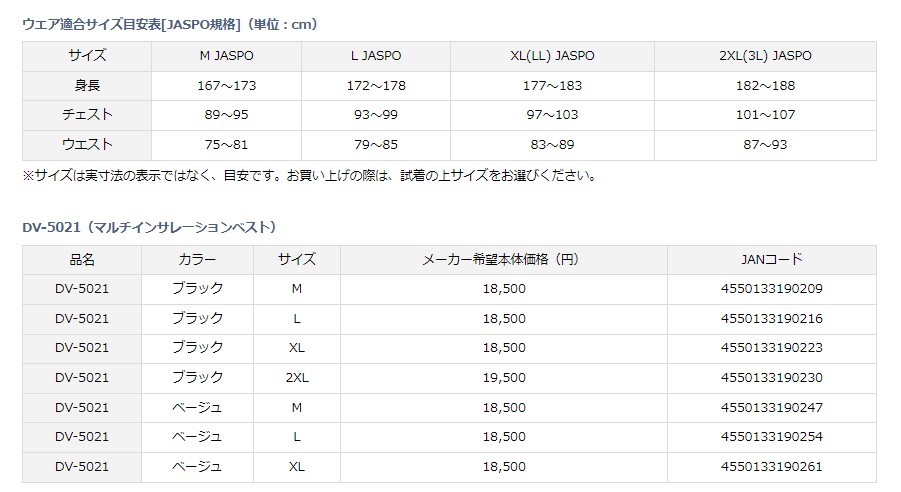Select waist value 83～89
Viewport: 901px width, 492px height.
[x=552, y=144]
